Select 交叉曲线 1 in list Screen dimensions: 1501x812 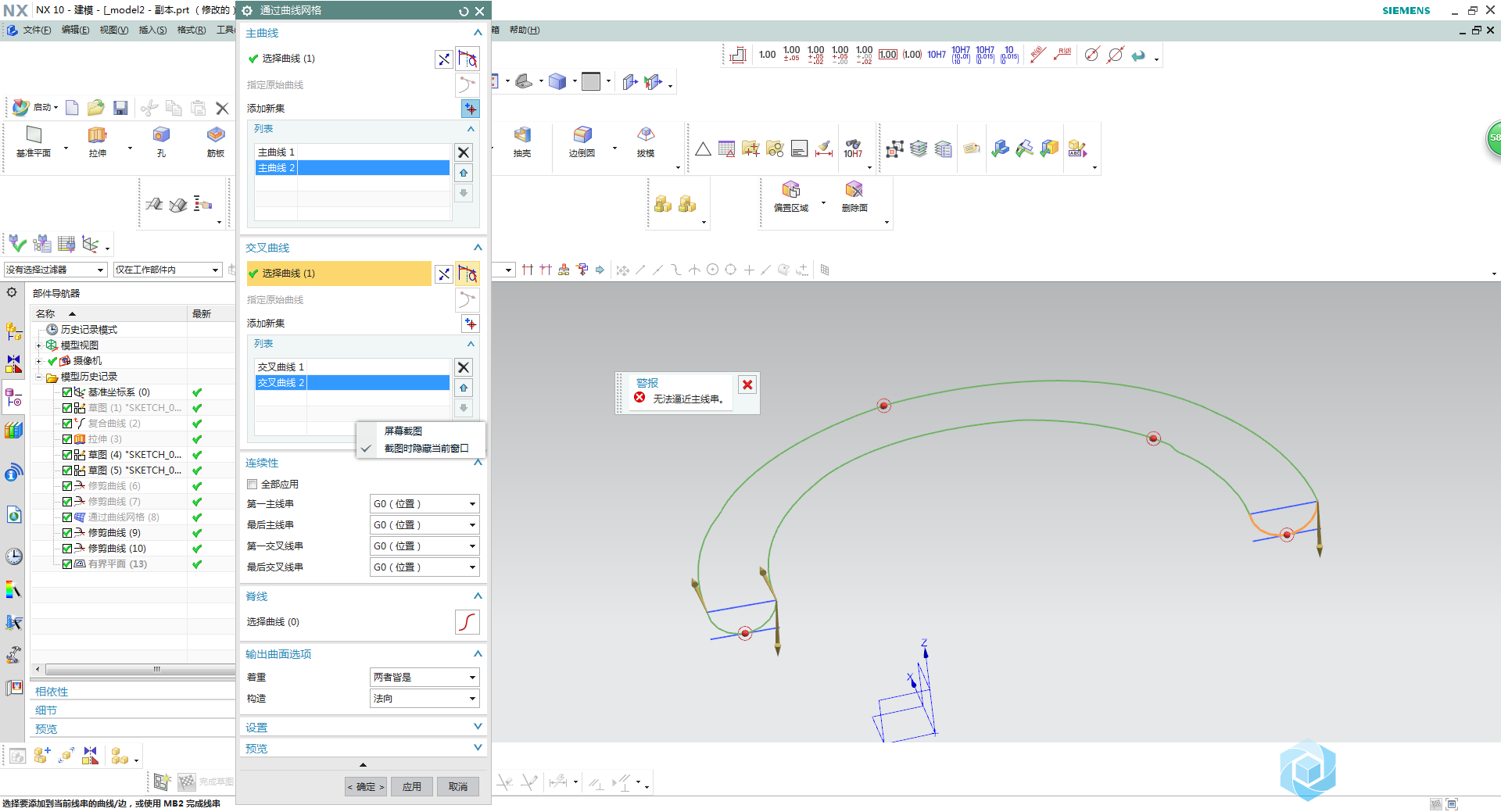[353, 367]
